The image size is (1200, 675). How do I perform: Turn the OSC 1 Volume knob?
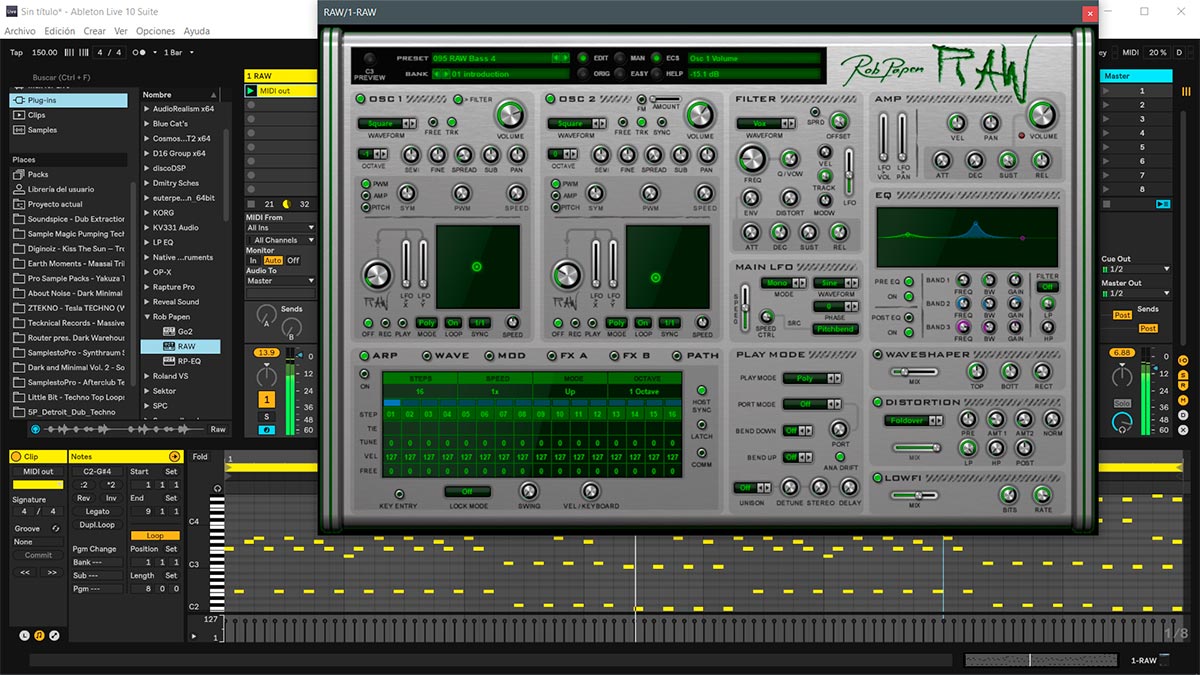click(510, 116)
